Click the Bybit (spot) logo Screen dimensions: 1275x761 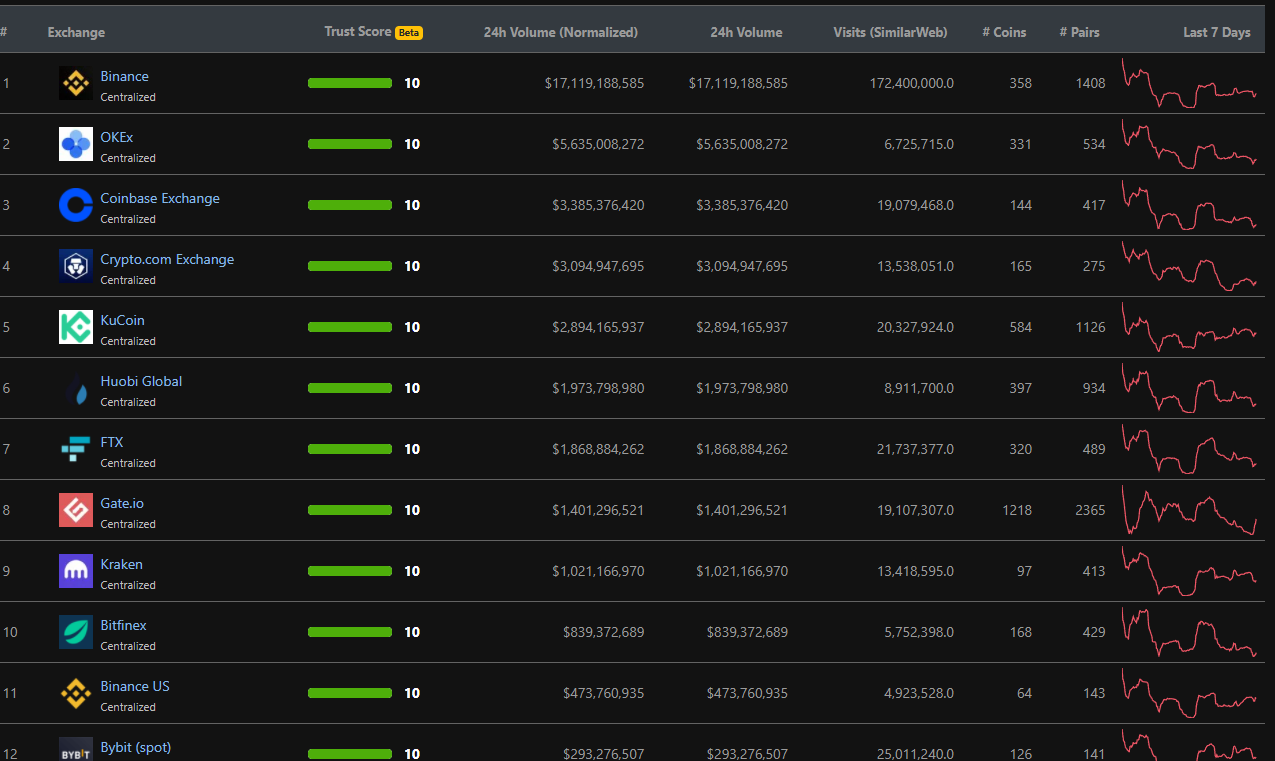pyautogui.click(x=76, y=750)
